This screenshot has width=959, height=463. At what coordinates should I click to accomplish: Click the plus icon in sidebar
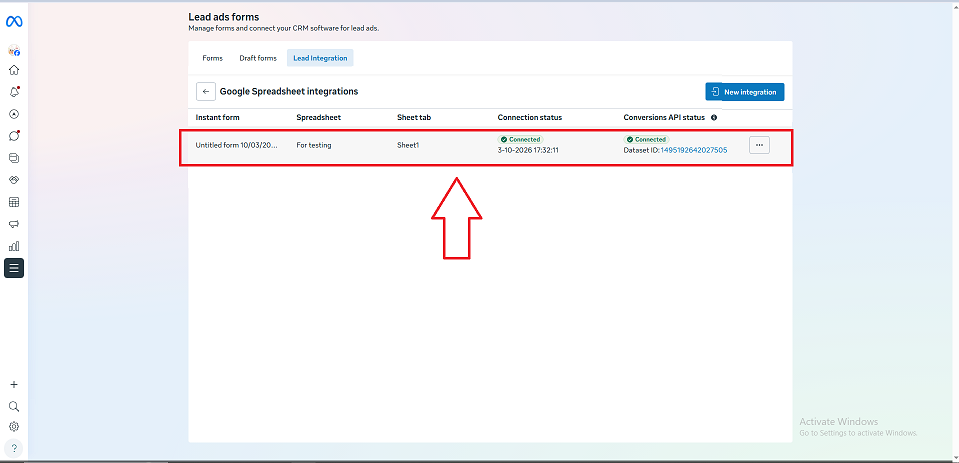click(14, 384)
